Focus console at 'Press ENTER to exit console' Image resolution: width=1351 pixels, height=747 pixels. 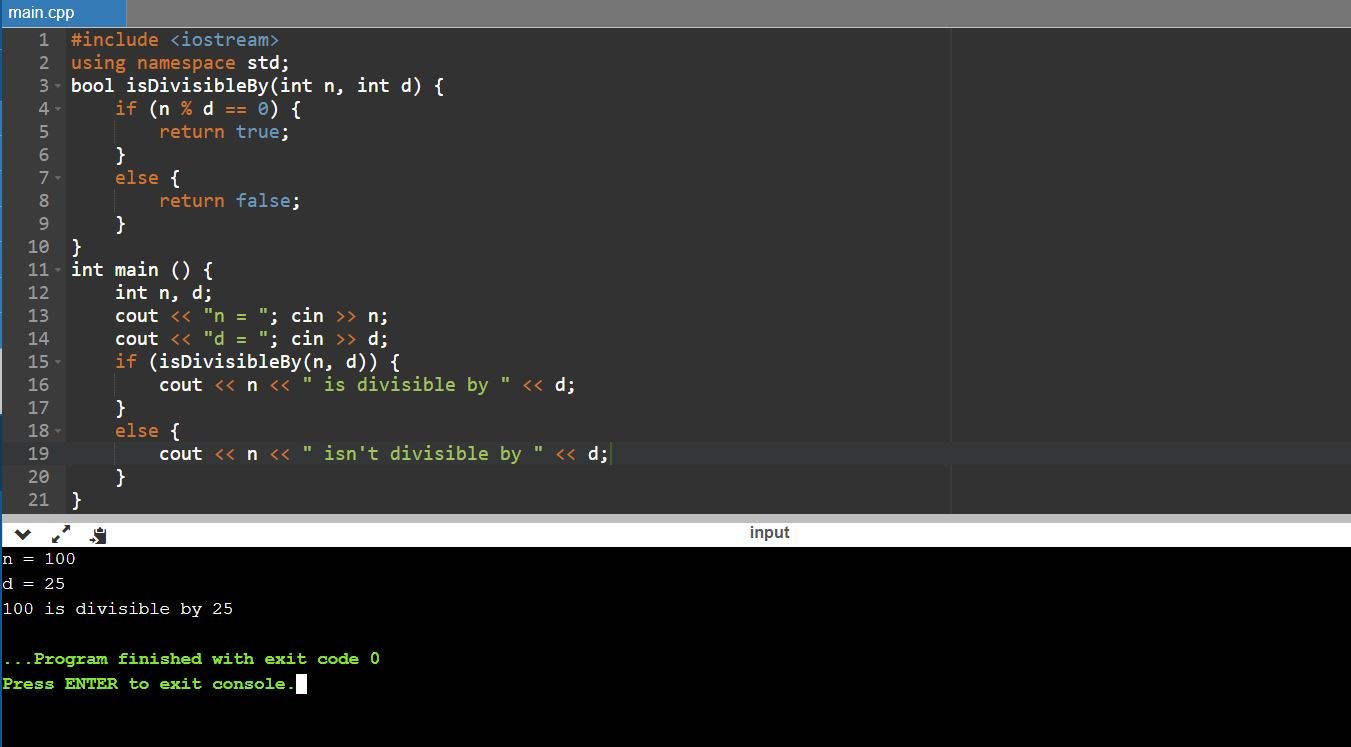click(148, 684)
